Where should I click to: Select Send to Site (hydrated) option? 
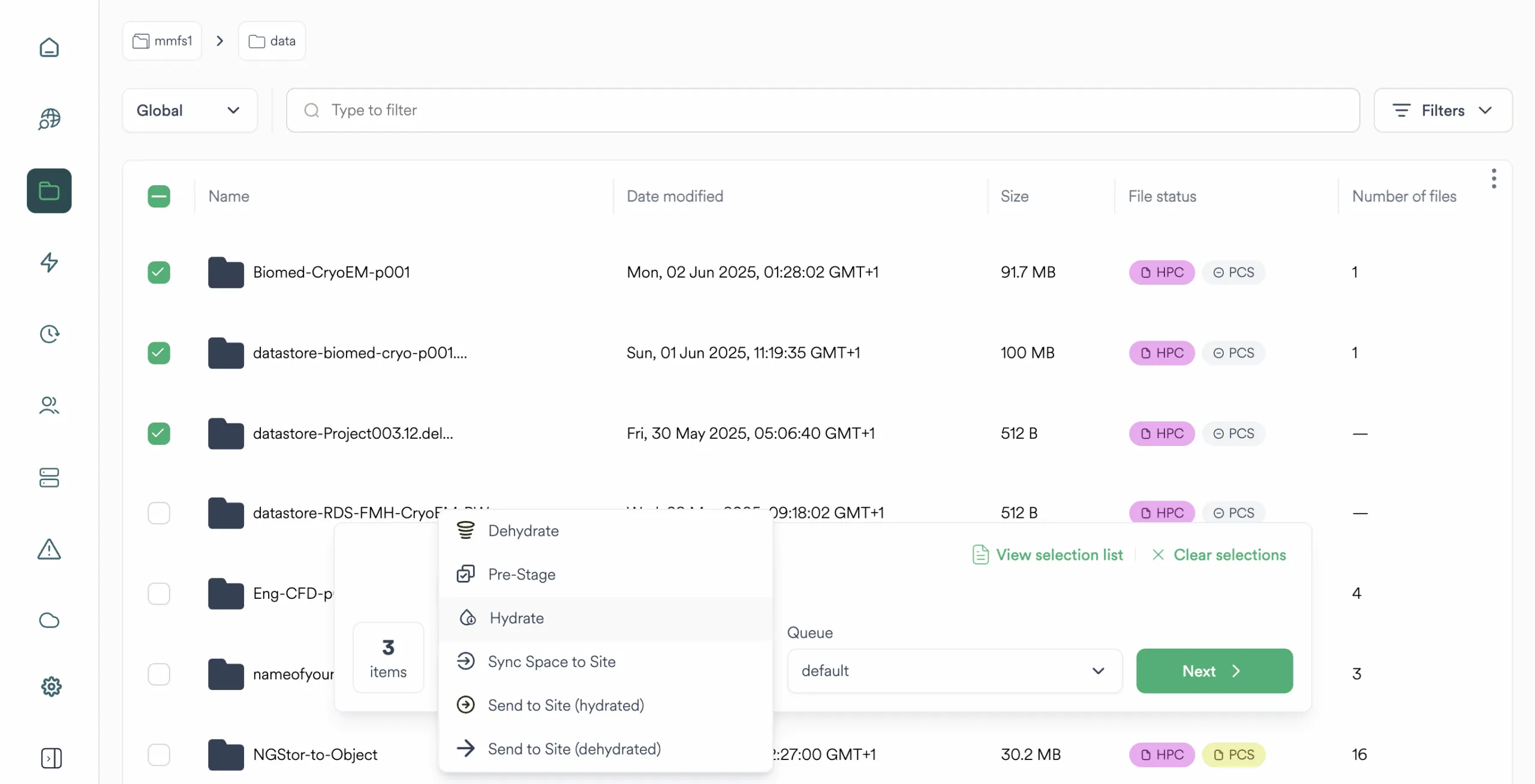point(565,705)
